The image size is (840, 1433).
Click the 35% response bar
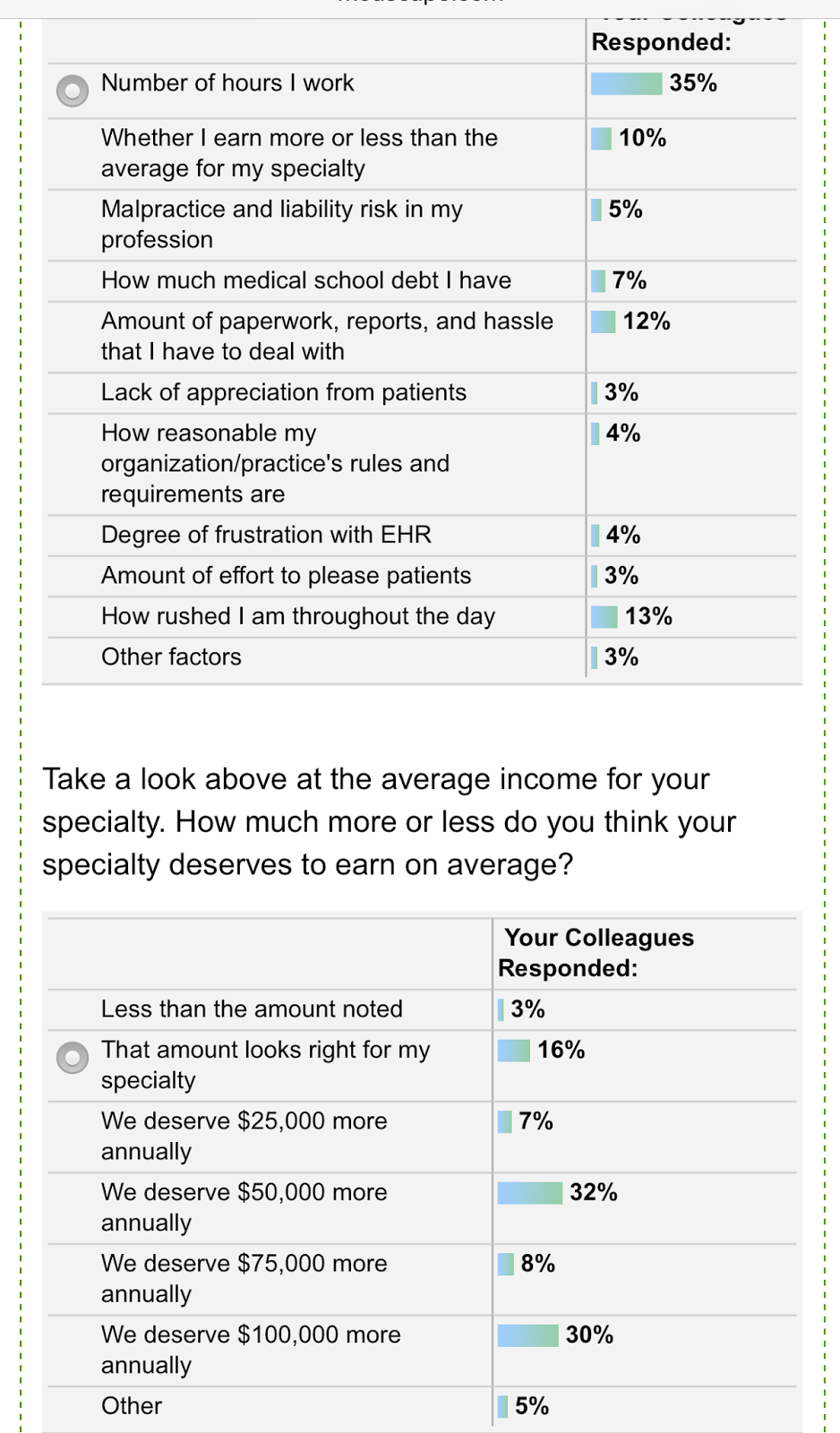(x=626, y=83)
